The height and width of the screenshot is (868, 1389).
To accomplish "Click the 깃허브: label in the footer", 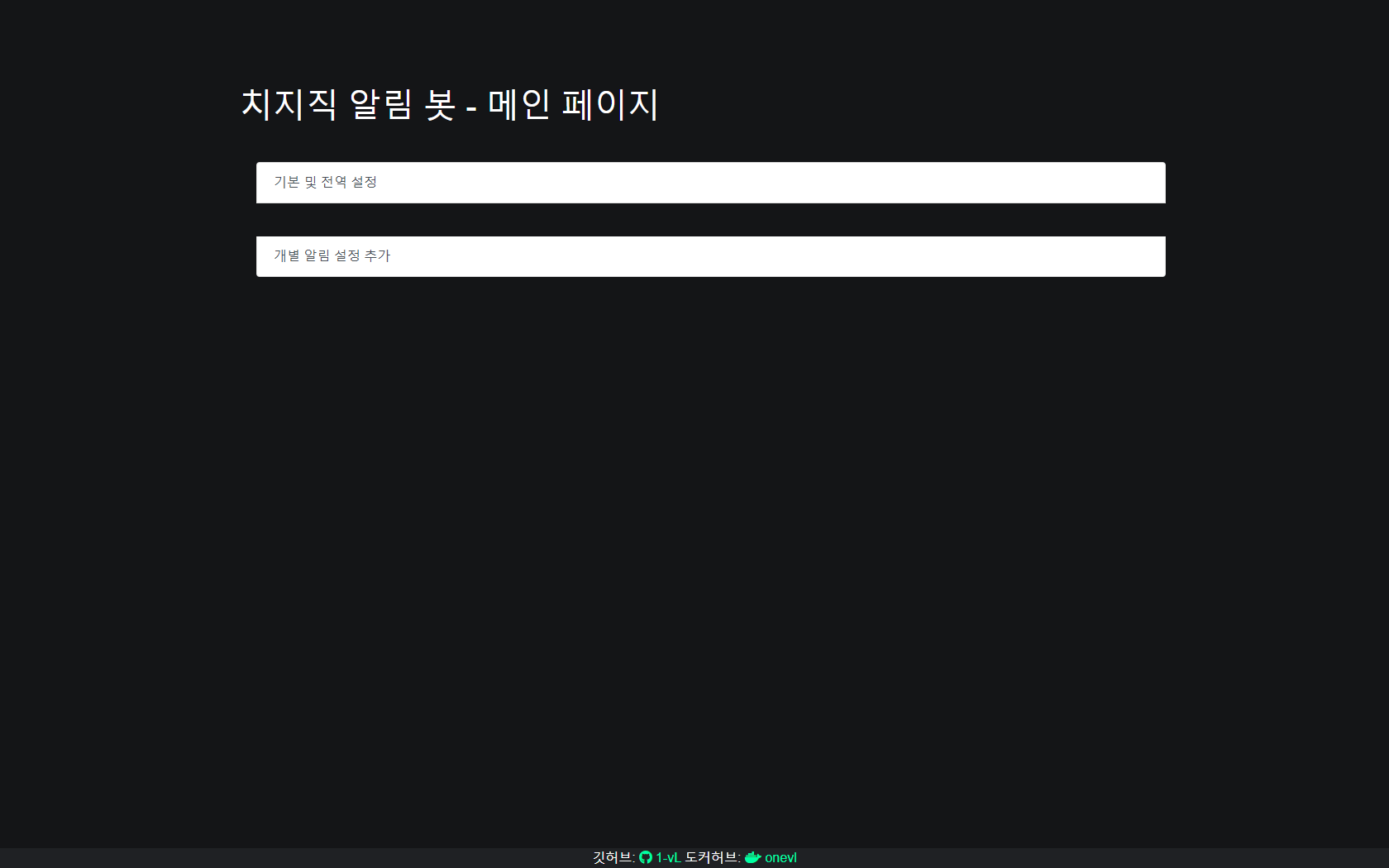I will 613,858.
